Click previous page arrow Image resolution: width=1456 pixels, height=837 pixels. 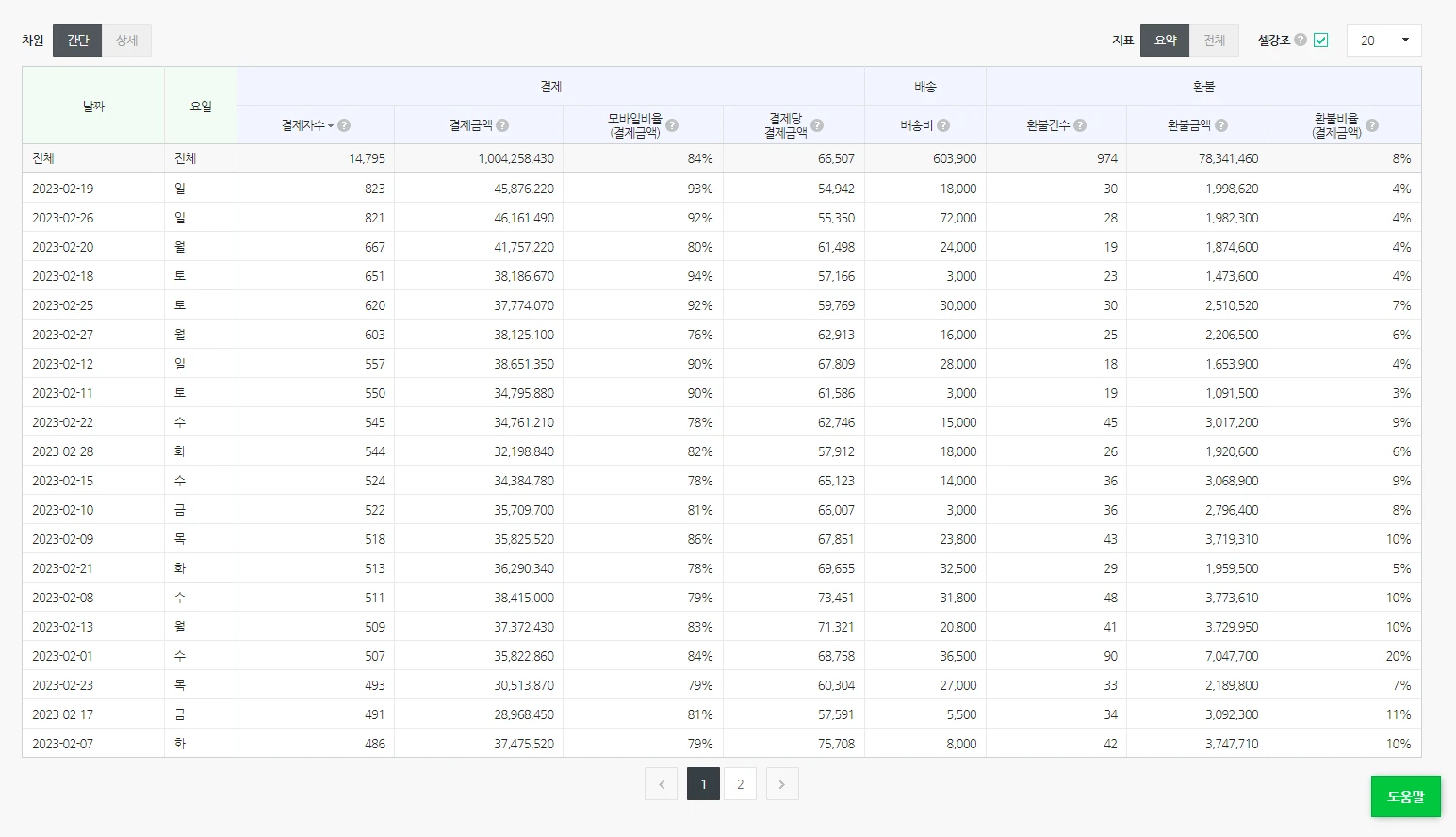tap(662, 784)
